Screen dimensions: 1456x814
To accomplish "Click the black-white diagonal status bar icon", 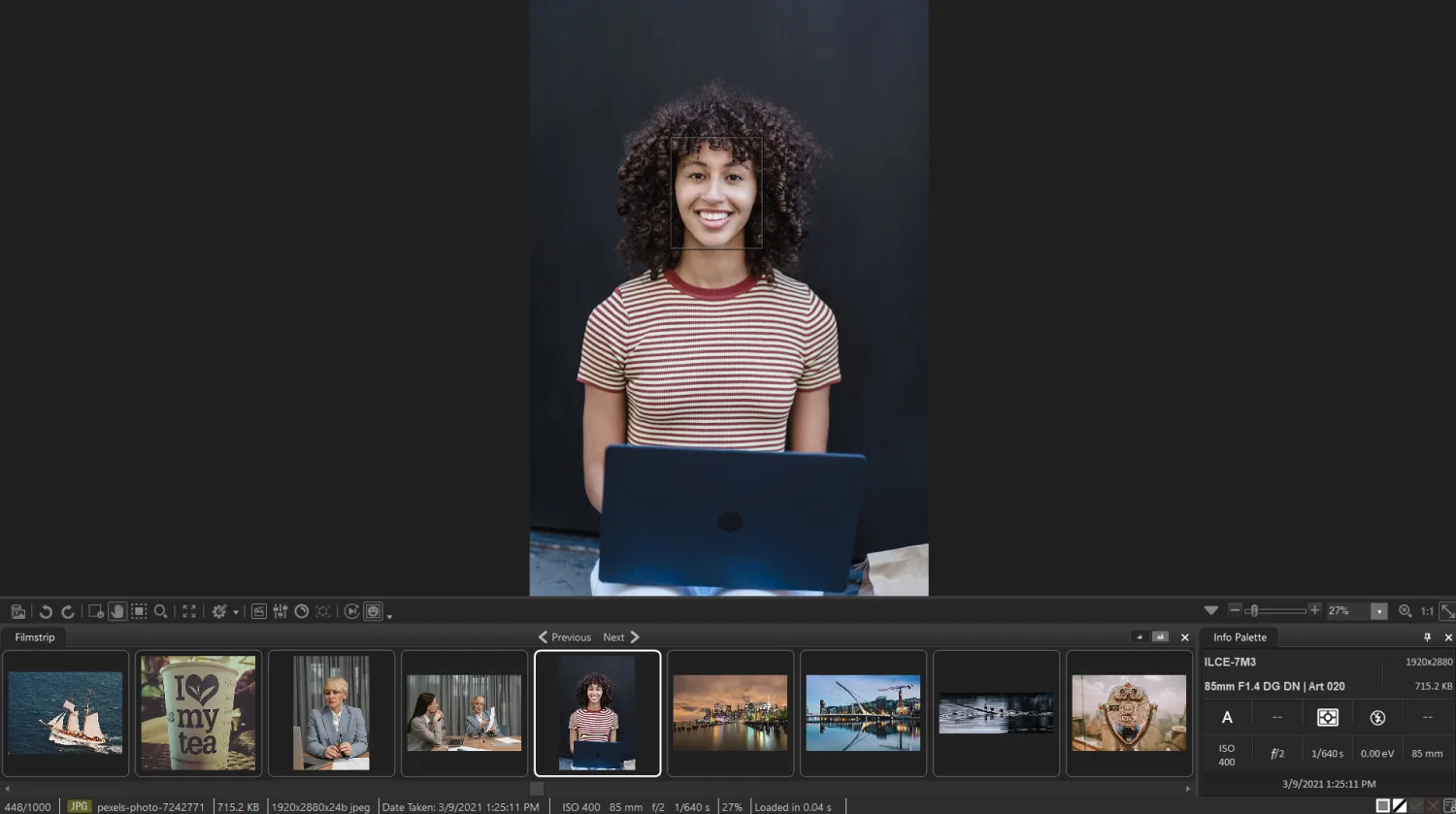I will (x=1400, y=806).
